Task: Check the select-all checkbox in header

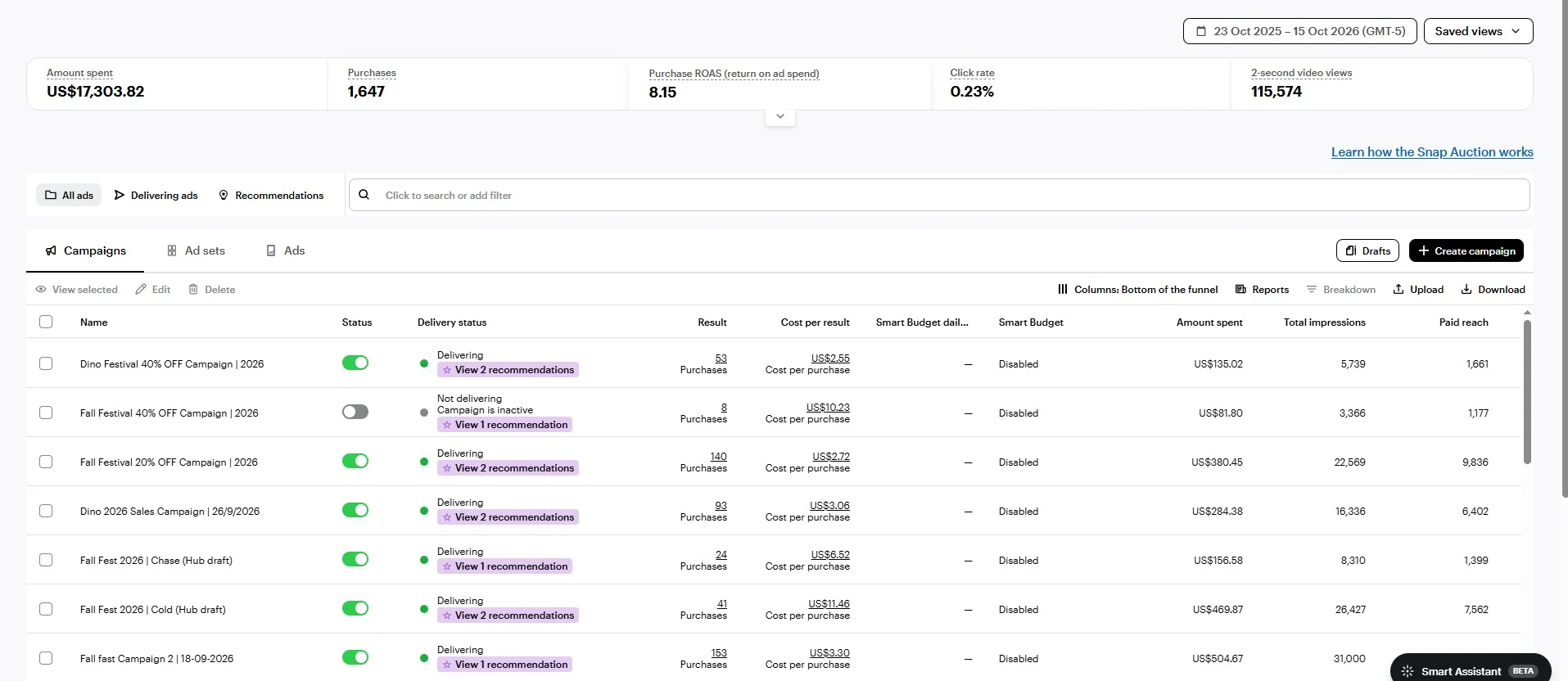Action: tap(46, 322)
